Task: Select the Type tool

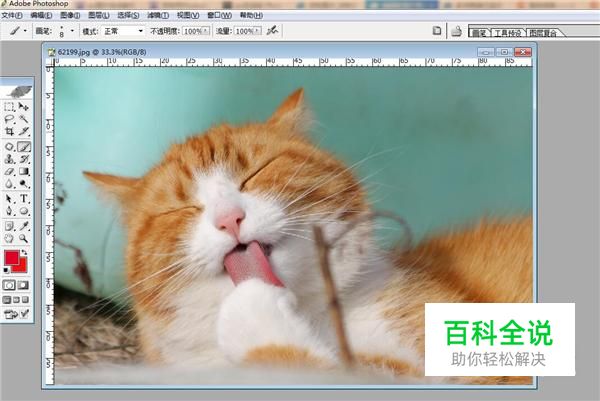Action: (x=24, y=199)
